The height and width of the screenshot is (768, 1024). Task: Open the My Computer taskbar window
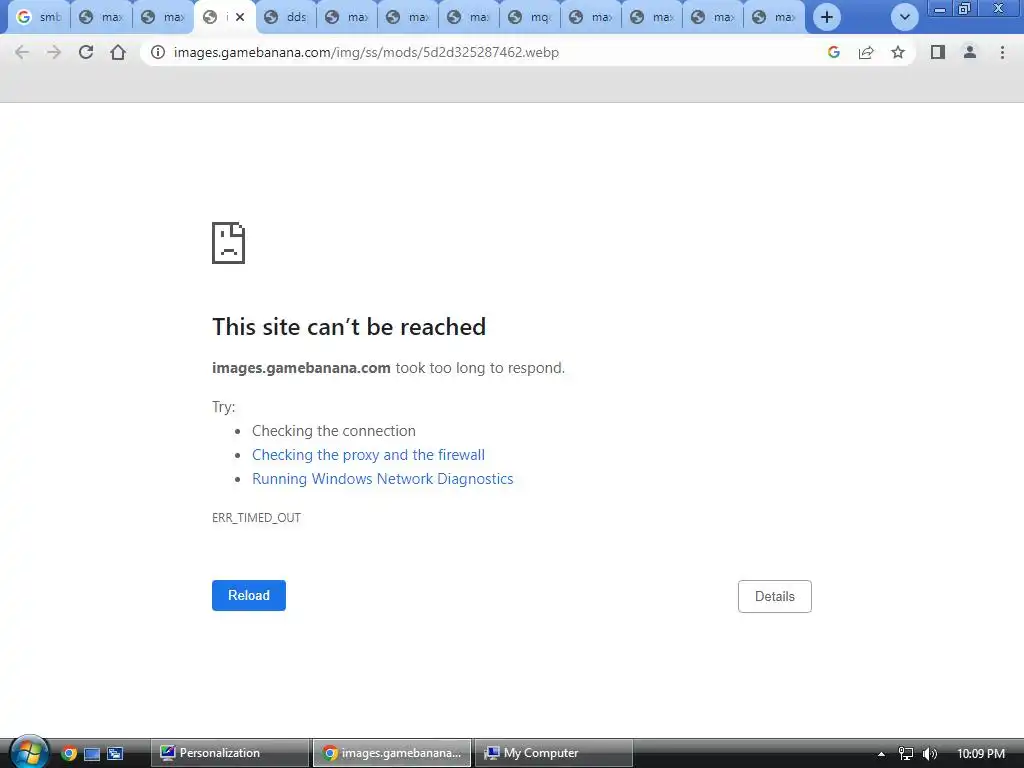coord(554,753)
